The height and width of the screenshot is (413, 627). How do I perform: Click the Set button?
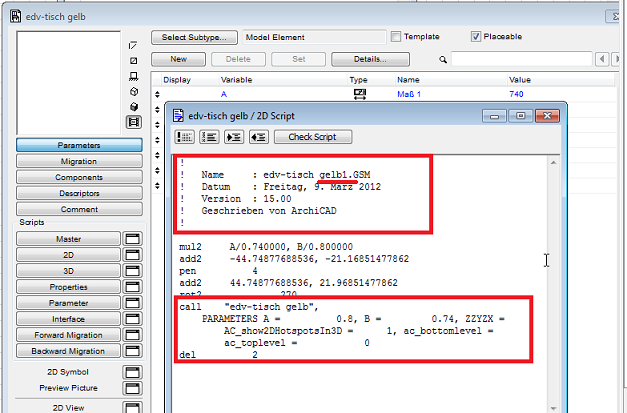tap(298, 59)
